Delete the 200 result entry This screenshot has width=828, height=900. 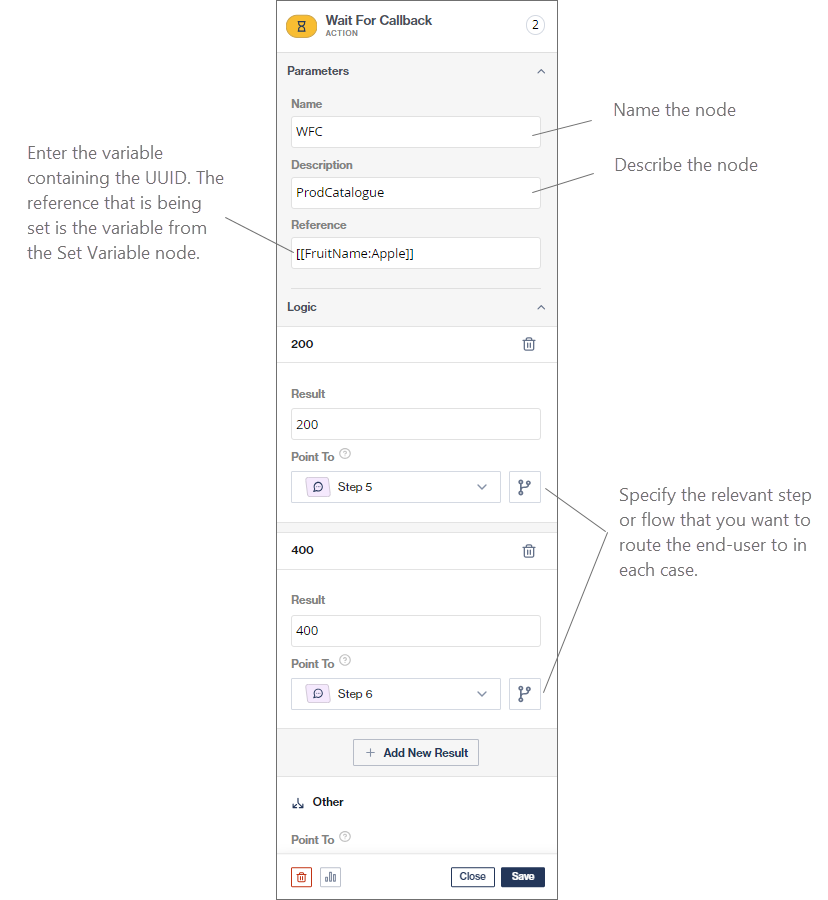529,344
